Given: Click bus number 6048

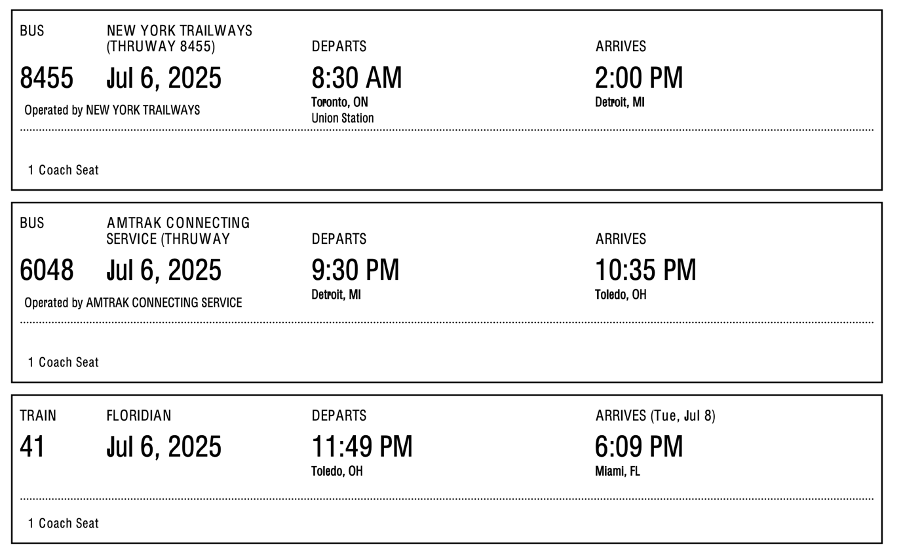Looking at the screenshot, I should pyautogui.click(x=46, y=271).
